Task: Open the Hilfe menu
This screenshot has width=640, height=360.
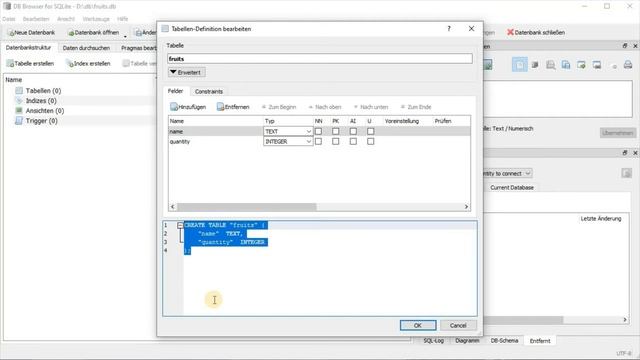Action: (x=122, y=19)
